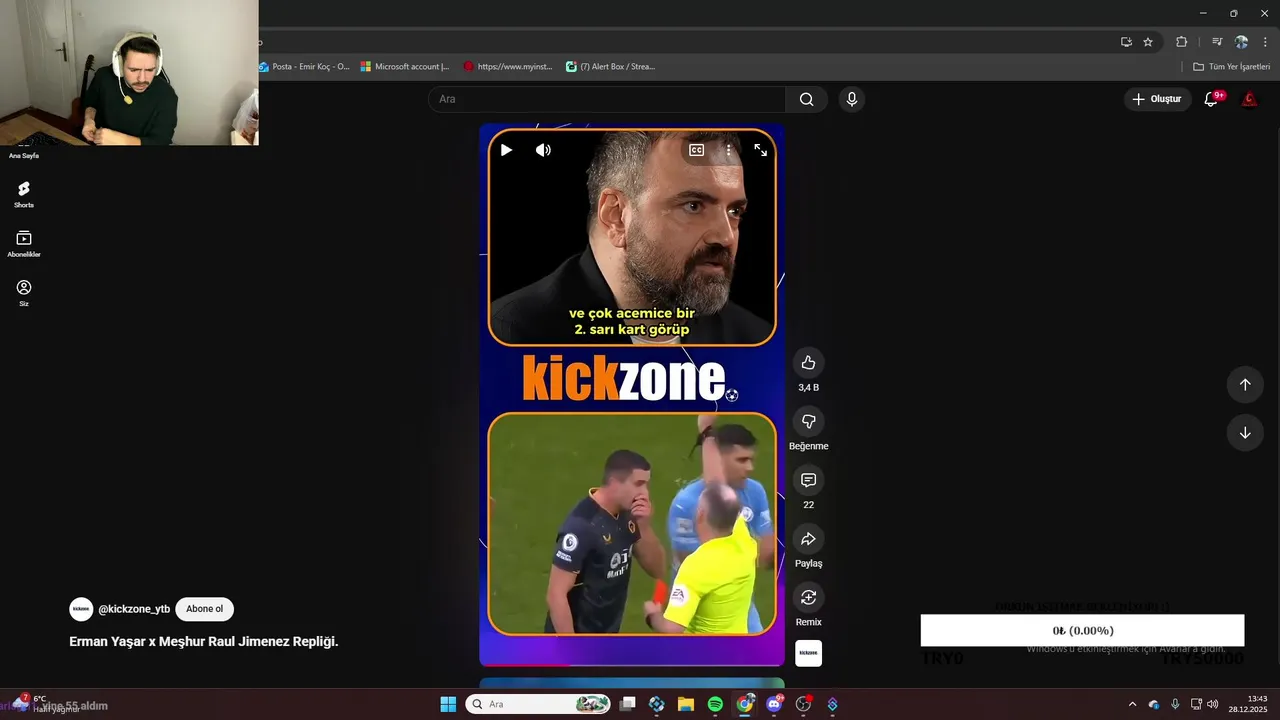Bookmark this page with the star
Screen dimensions: 1280x720
[x=1148, y=42]
